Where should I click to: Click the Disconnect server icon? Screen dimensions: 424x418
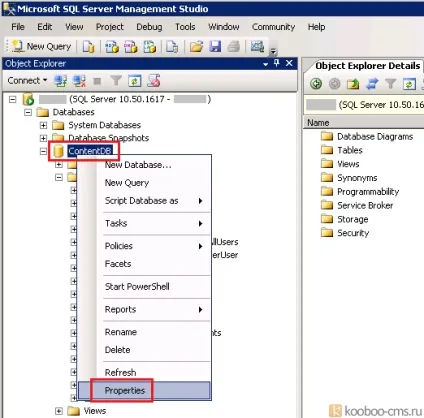pyautogui.click(x=79, y=81)
